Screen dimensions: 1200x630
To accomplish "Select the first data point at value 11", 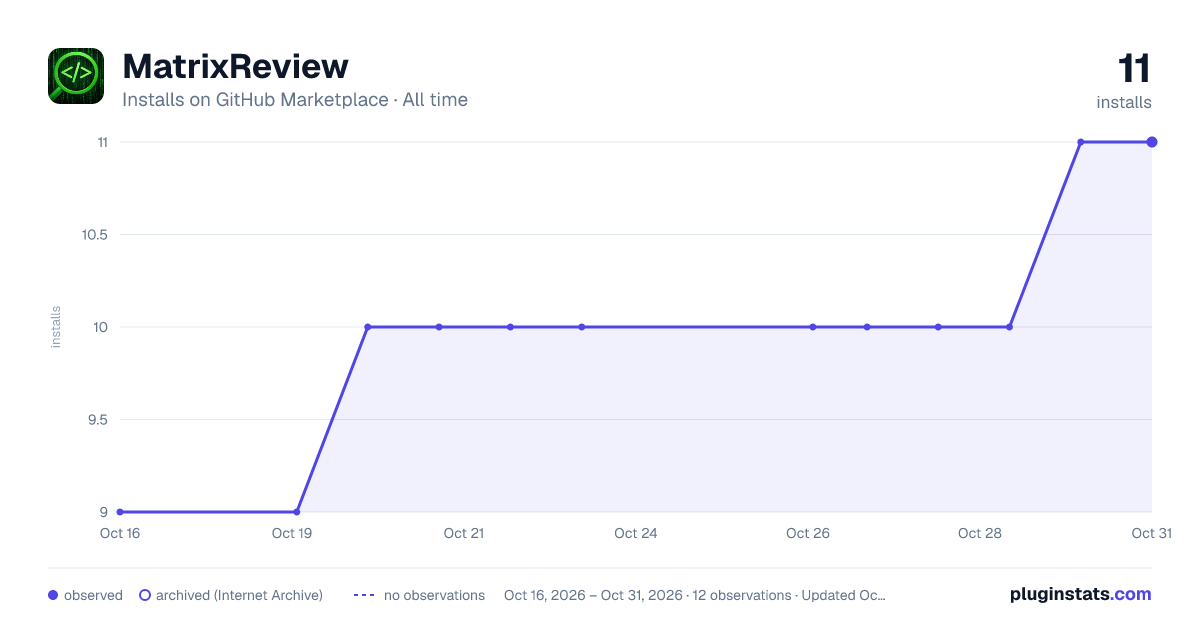I will click(1081, 142).
